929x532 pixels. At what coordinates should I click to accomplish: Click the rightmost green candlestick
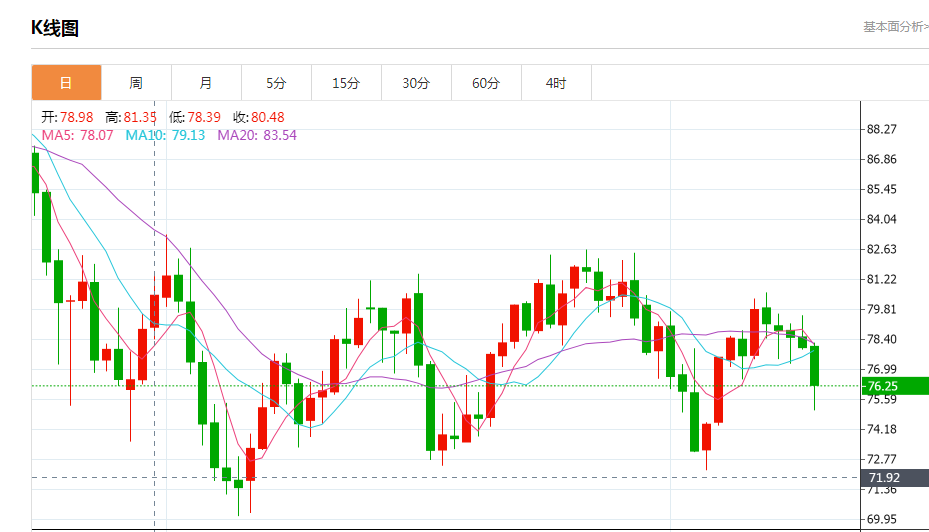(815, 365)
